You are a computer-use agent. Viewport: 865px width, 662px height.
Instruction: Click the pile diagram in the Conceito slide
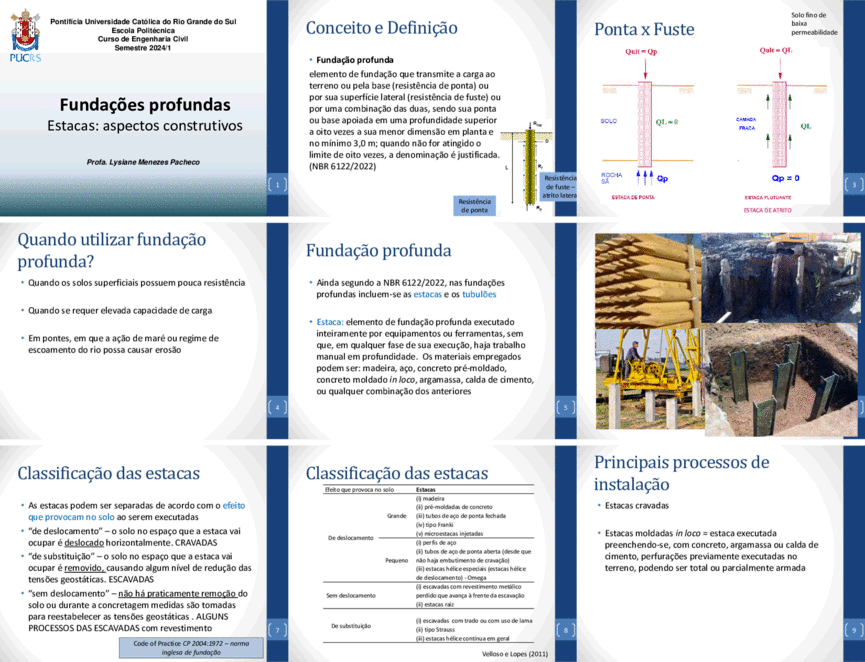[528, 167]
